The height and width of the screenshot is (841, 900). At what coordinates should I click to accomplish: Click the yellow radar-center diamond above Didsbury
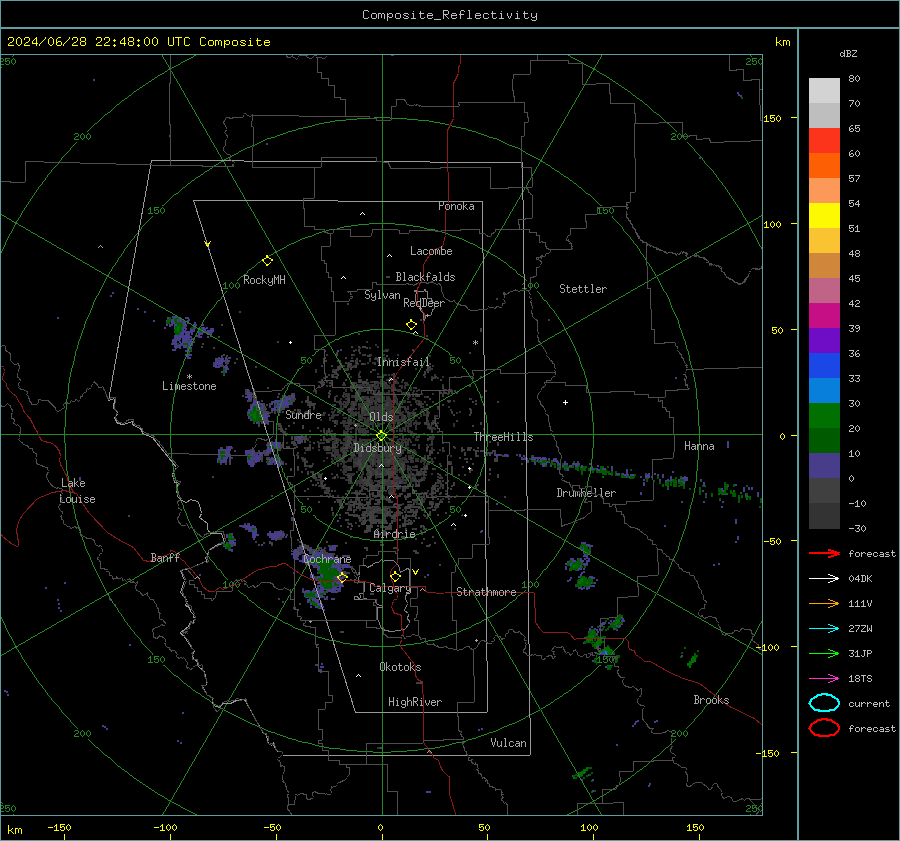pyautogui.click(x=381, y=436)
